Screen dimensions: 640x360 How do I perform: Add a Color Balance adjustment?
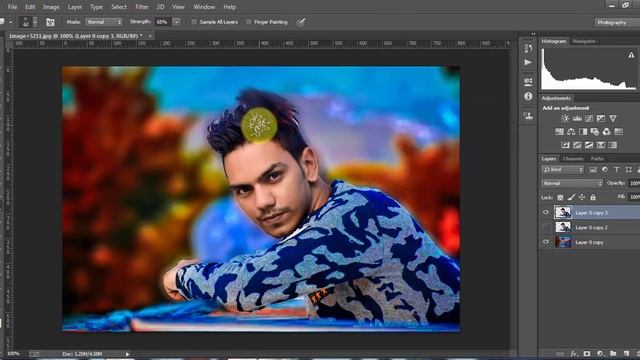pos(571,131)
